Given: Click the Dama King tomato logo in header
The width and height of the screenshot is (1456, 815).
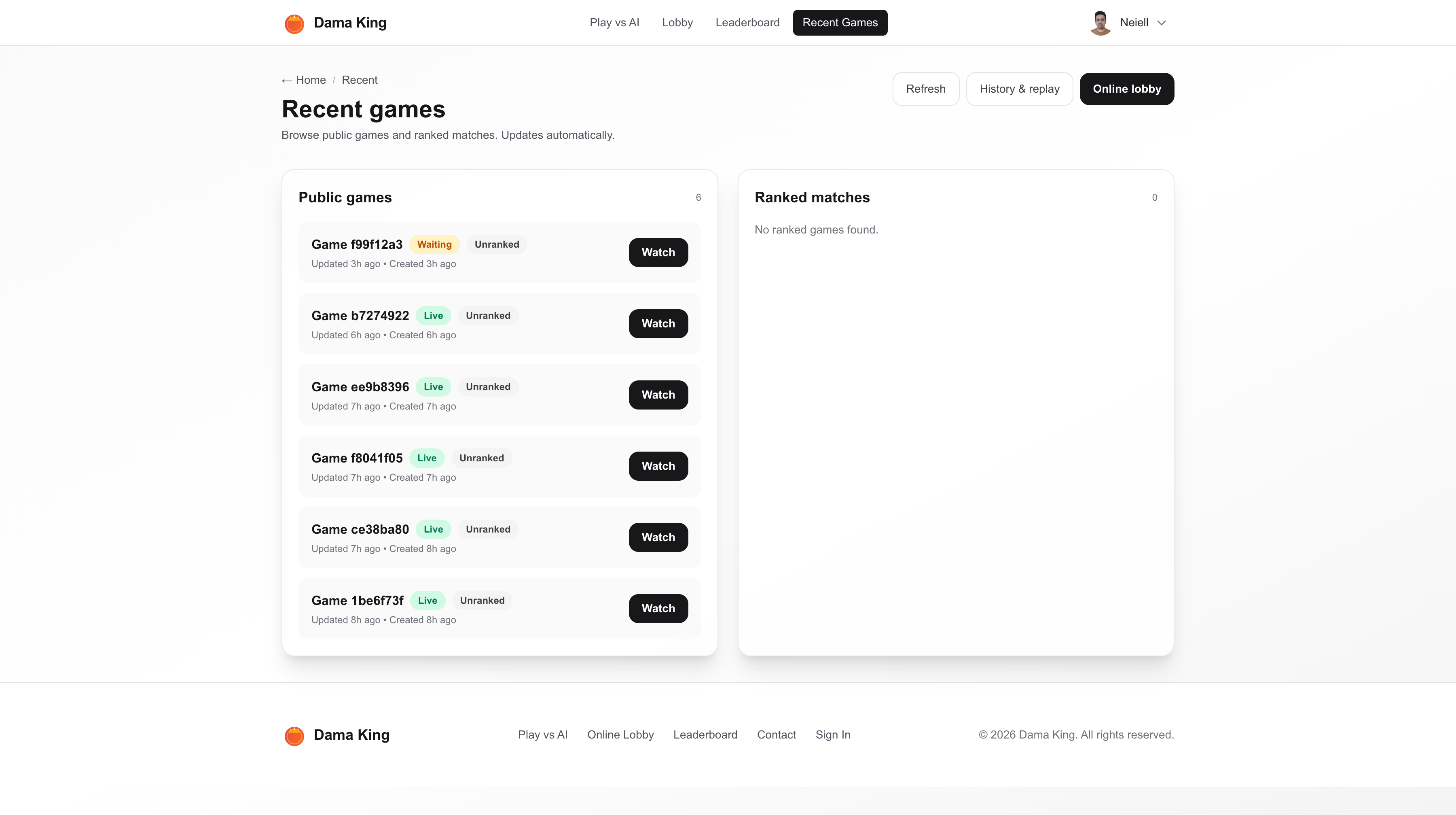Looking at the screenshot, I should point(294,23).
